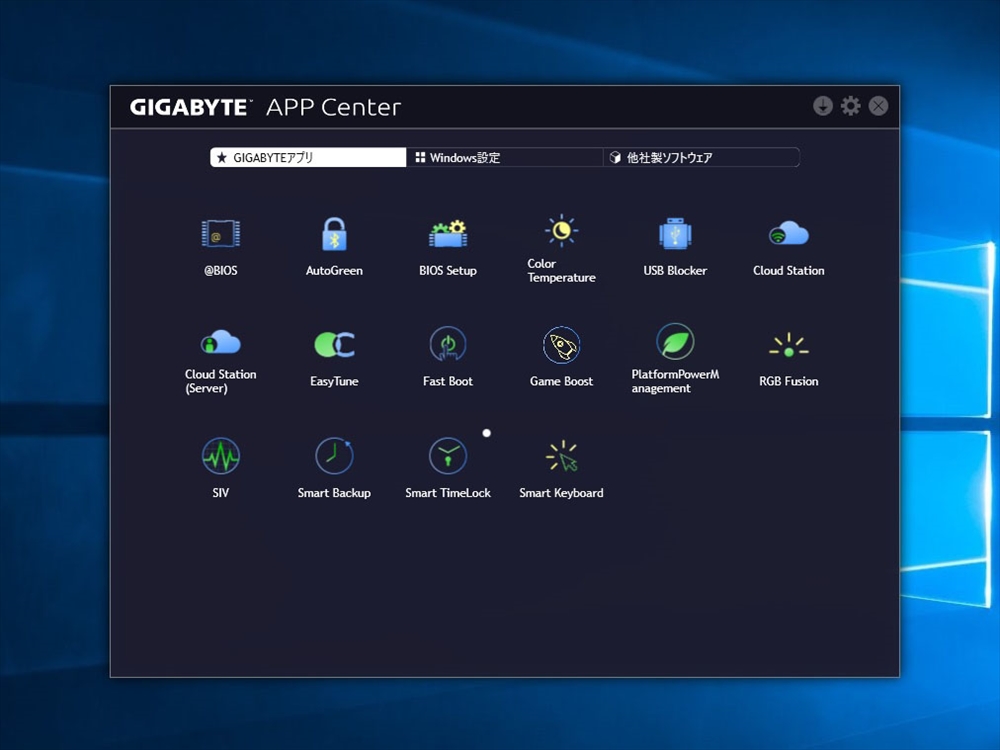Click the "BIOS Setup" label text
Viewport: 1000px width, 750px height.
(x=448, y=270)
